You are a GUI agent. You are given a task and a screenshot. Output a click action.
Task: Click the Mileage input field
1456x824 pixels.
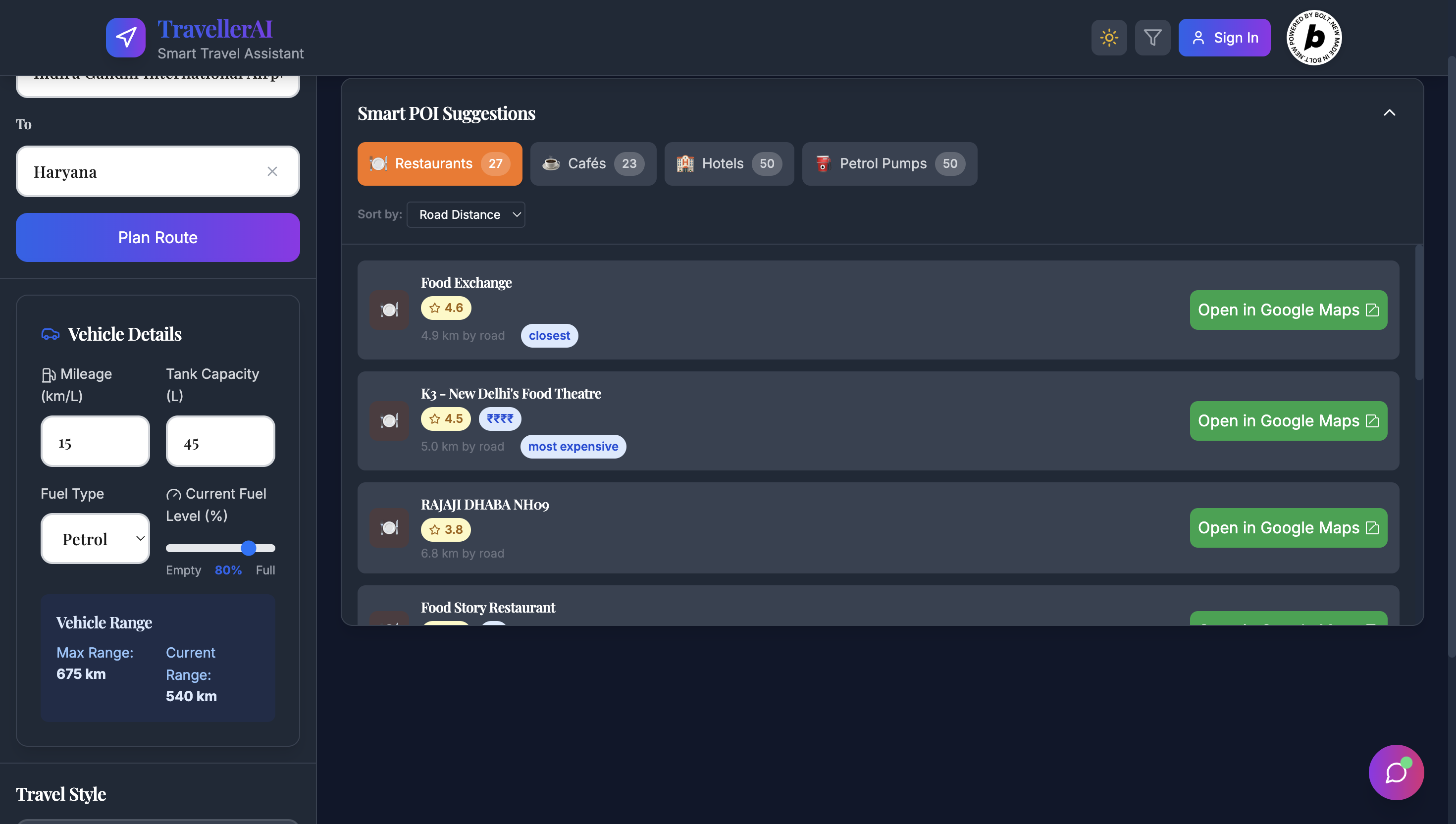(x=95, y=442)
